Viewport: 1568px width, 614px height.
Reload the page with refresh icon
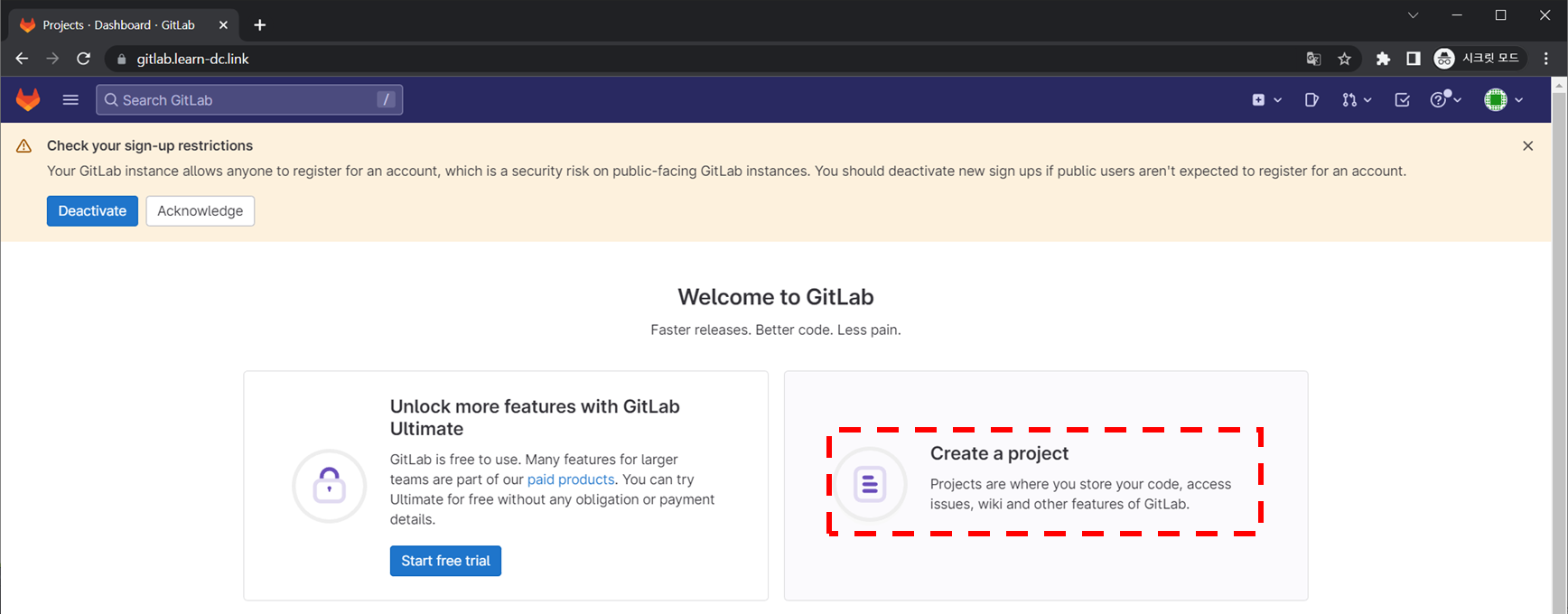(x=83, y=59)
